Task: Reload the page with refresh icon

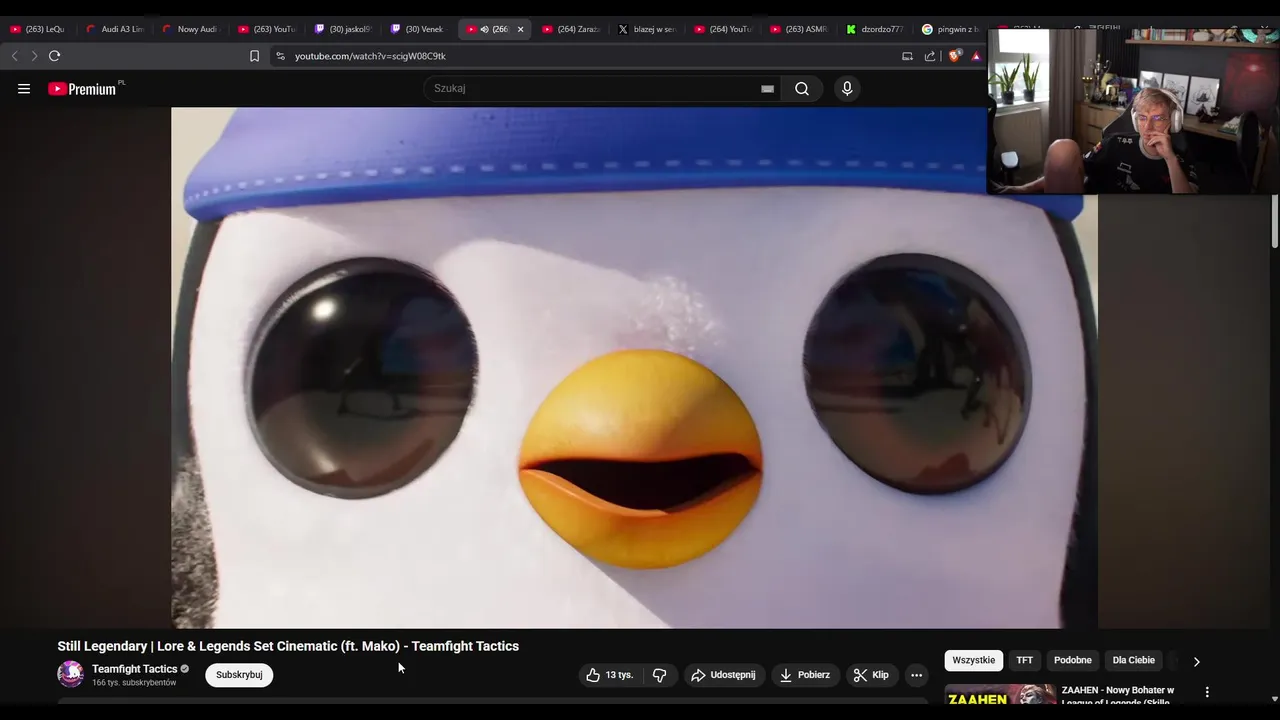Action: pyautogui.click(x=55, y=56)
